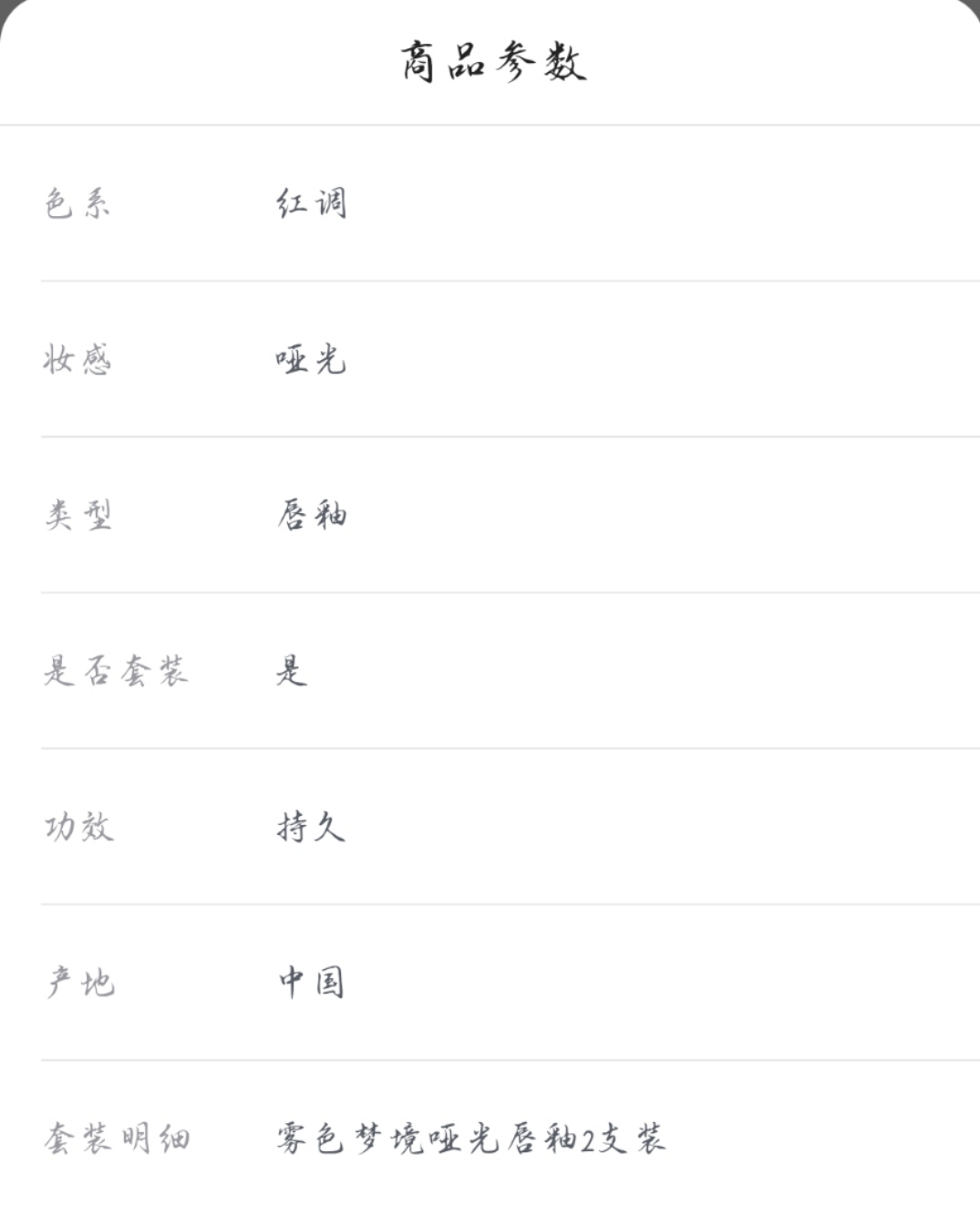Click the empty area right of 唇釉
980x1205 pixels.
tap(664, 515)
